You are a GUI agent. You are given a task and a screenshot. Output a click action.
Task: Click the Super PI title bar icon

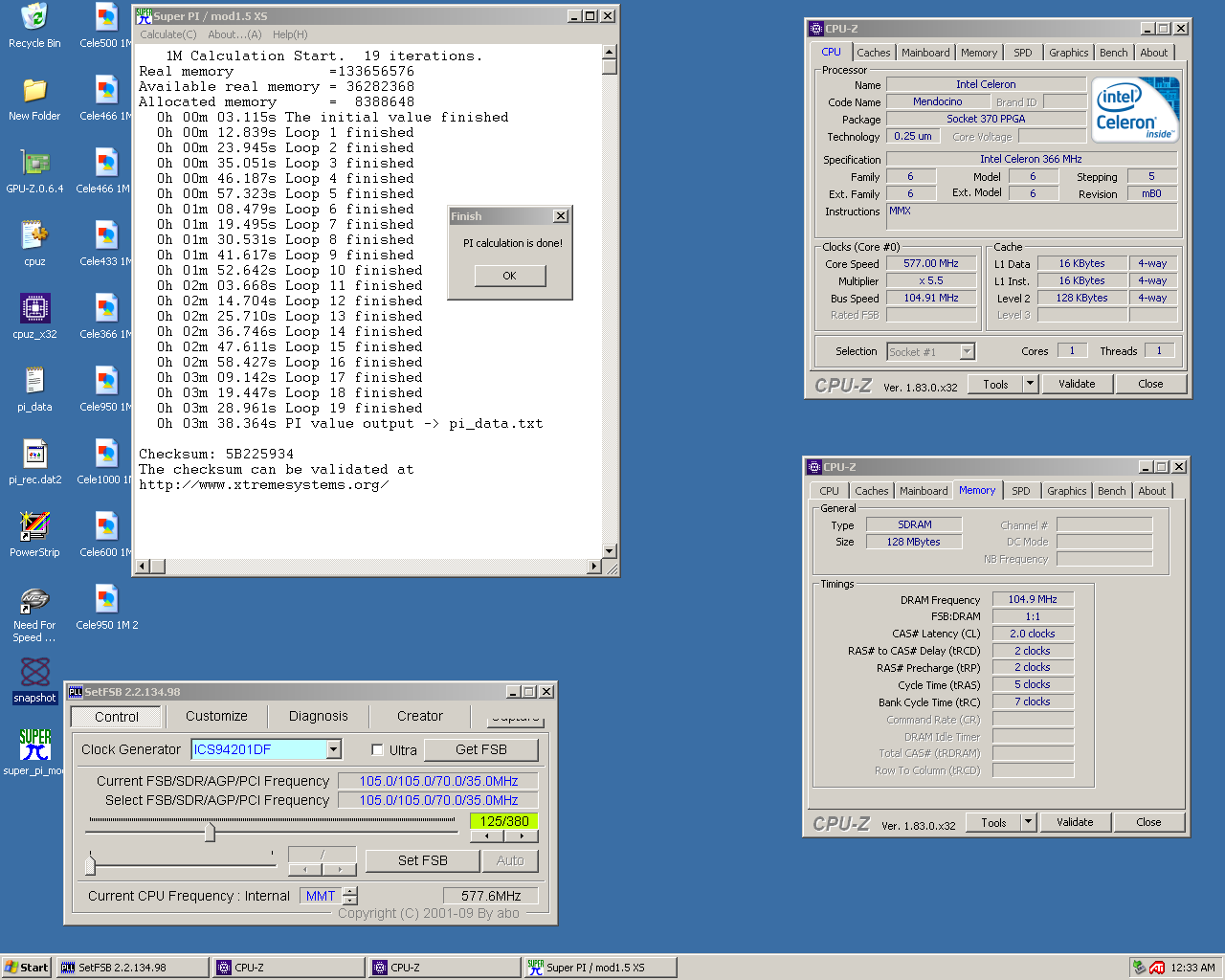click(144, 15)
